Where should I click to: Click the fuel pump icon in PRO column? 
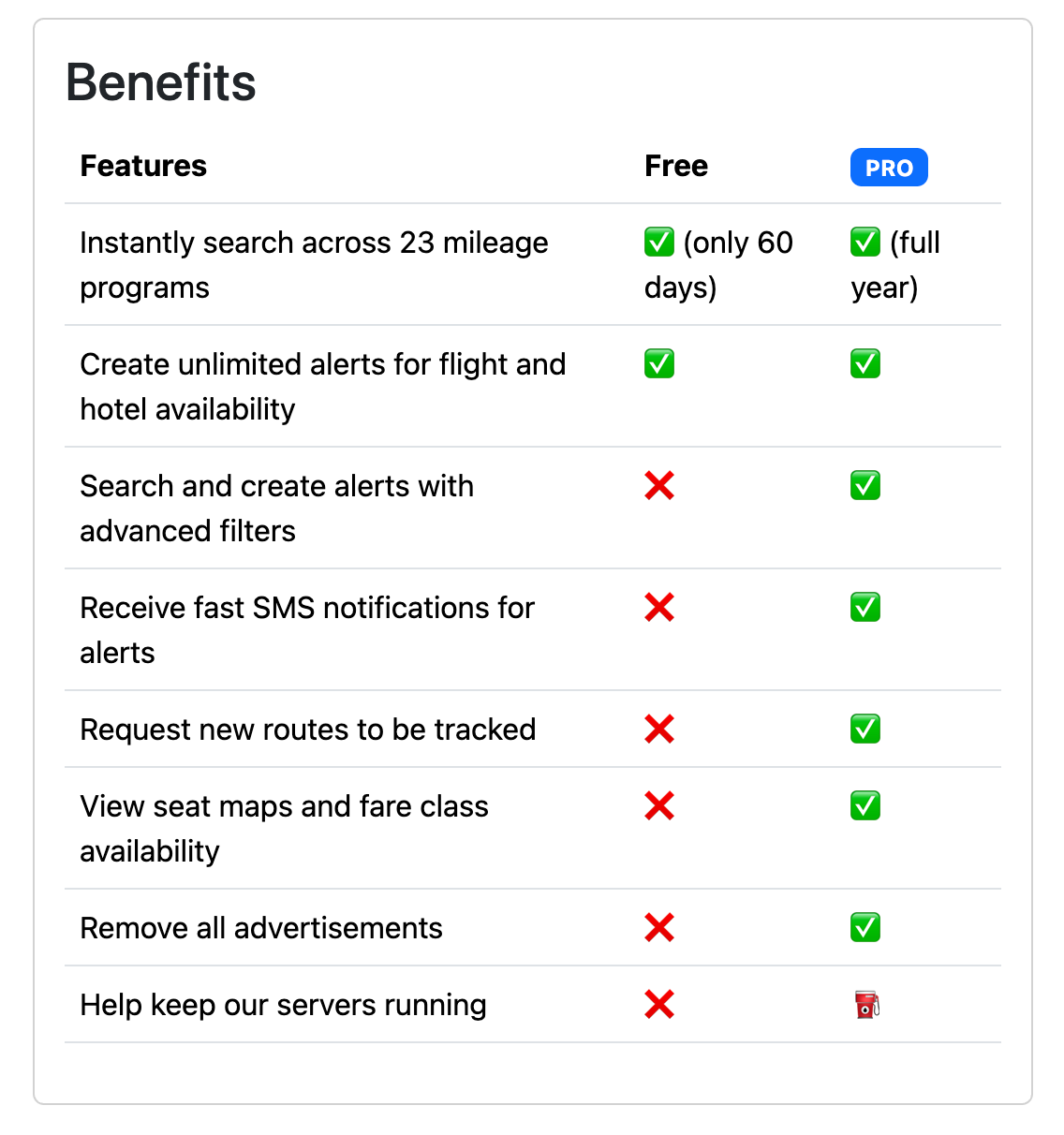(x=866, y=1005)
